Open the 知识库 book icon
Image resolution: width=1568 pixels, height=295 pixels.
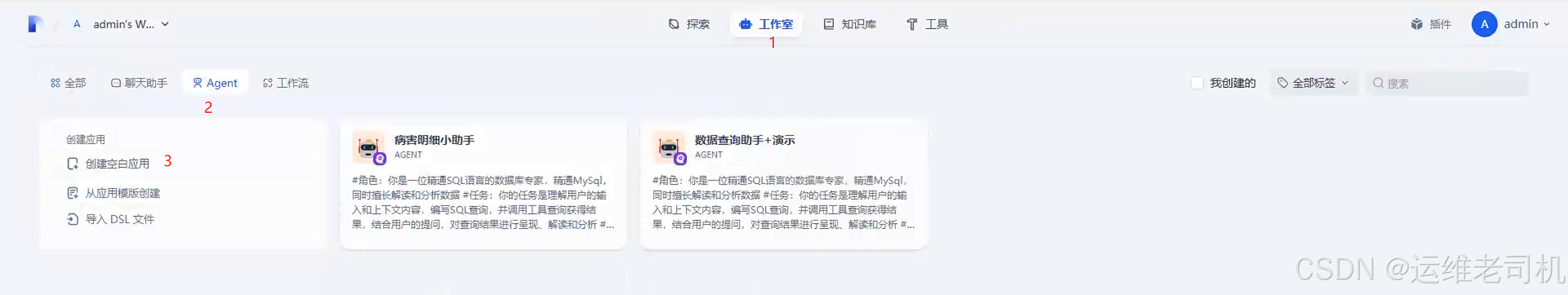(828, 24)
